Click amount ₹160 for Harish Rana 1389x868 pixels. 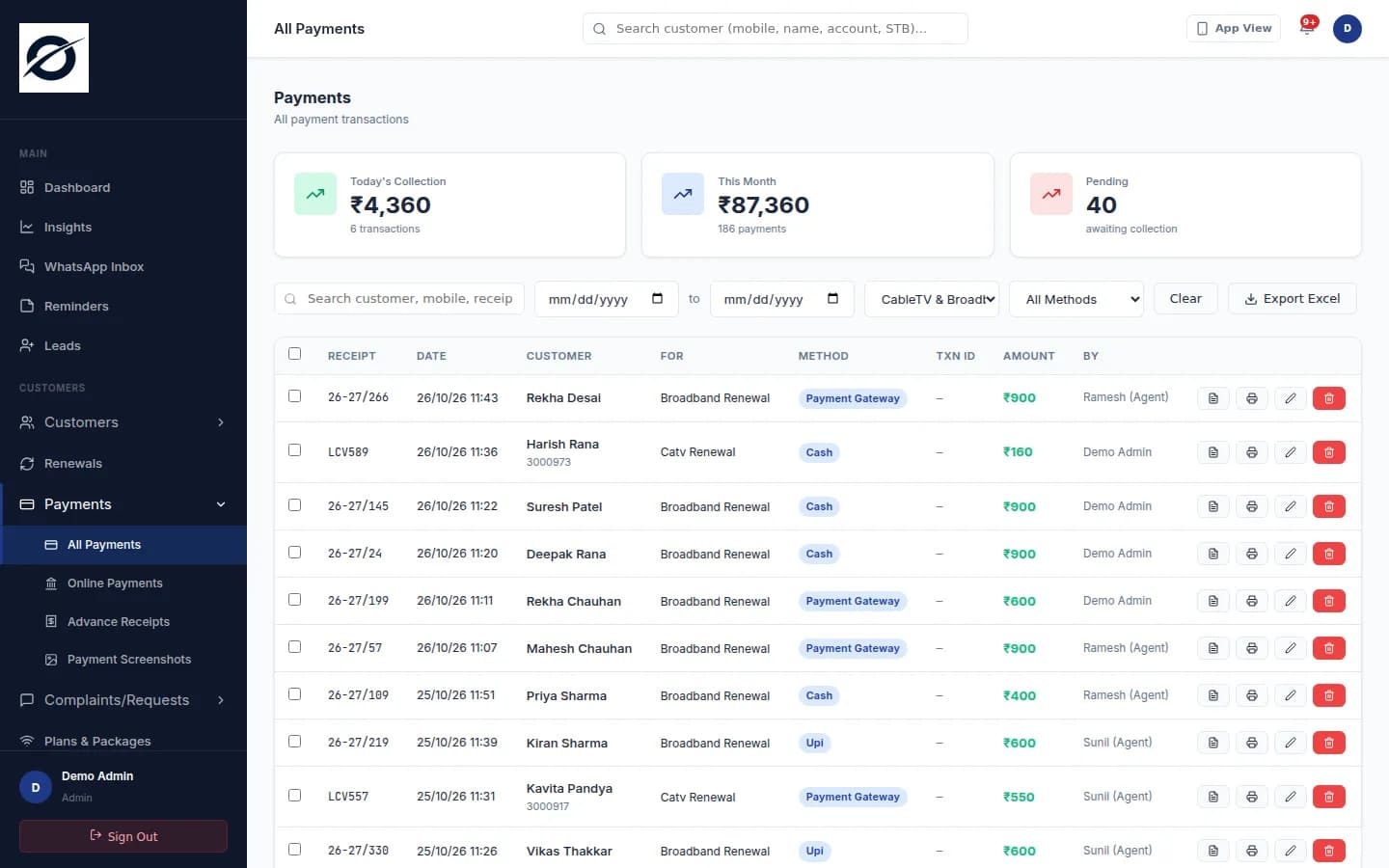(1018, 451)
